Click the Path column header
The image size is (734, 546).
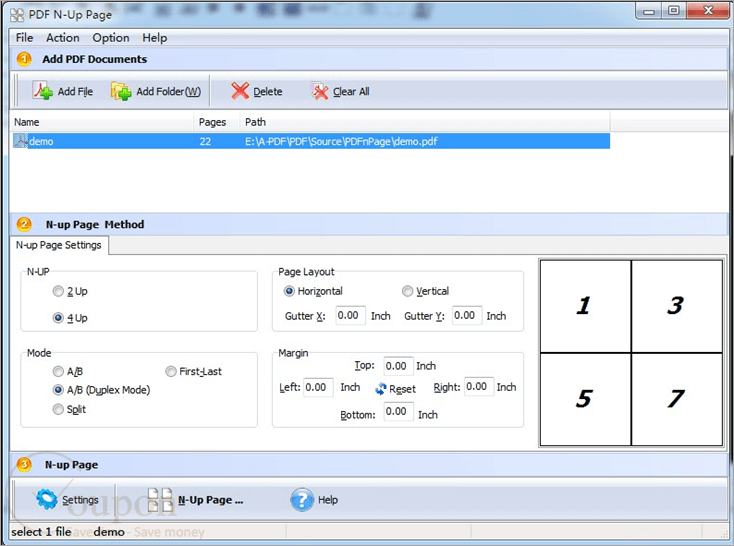[x=425, y=122]
